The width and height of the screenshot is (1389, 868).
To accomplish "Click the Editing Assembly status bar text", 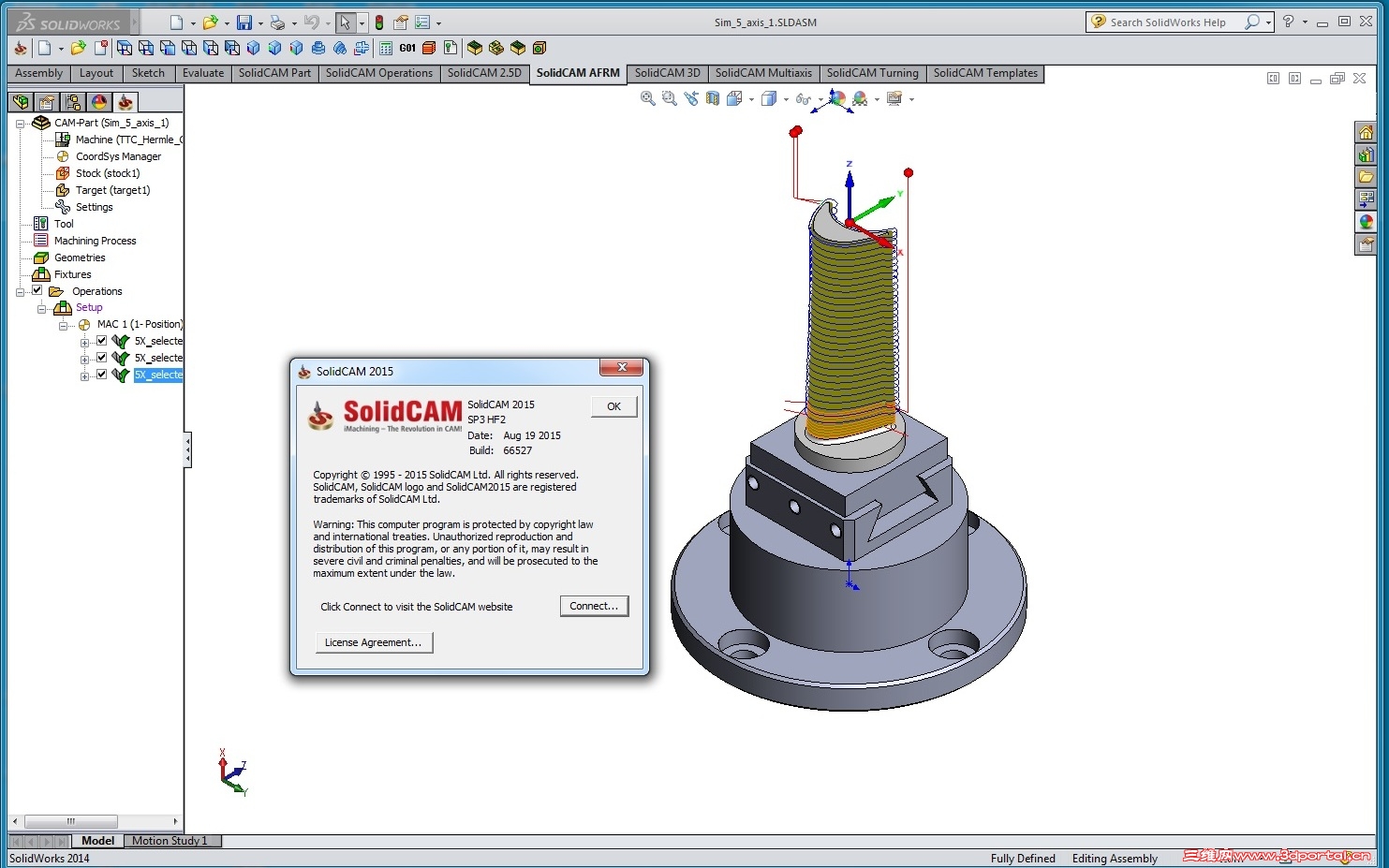I will pos(1115,859).
